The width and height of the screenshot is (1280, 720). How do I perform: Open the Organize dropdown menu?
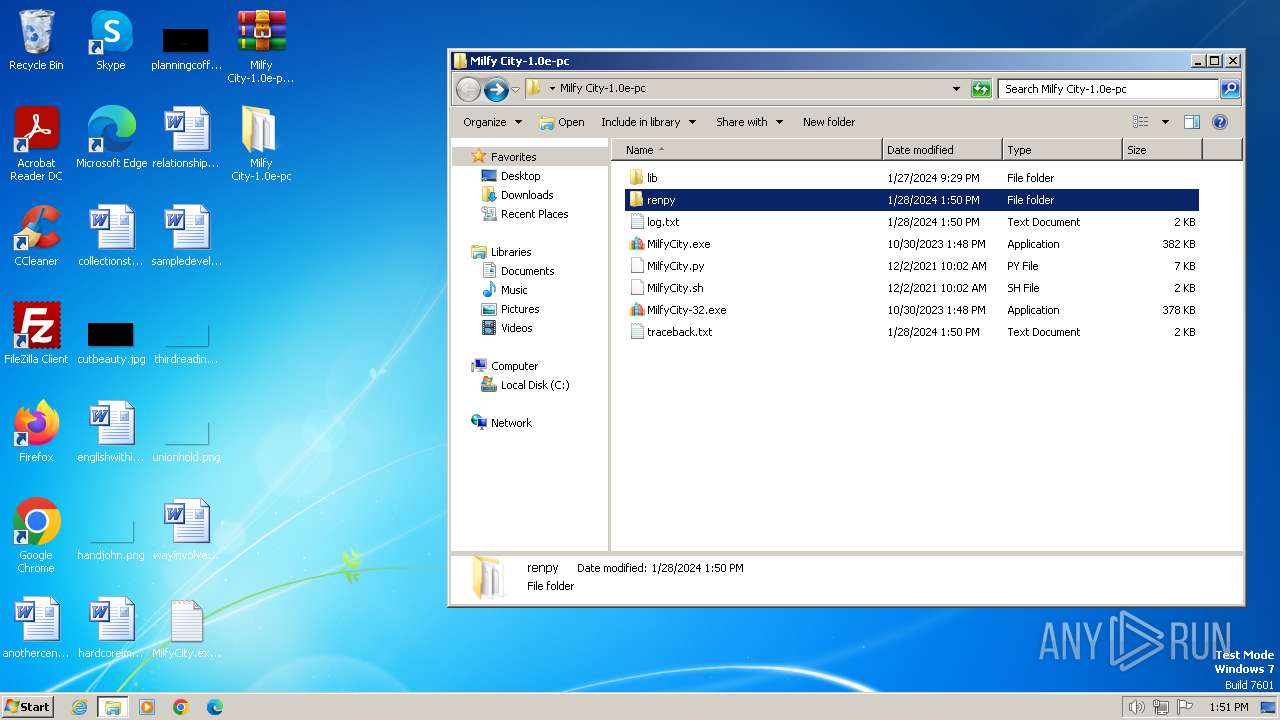click(492, 122)
